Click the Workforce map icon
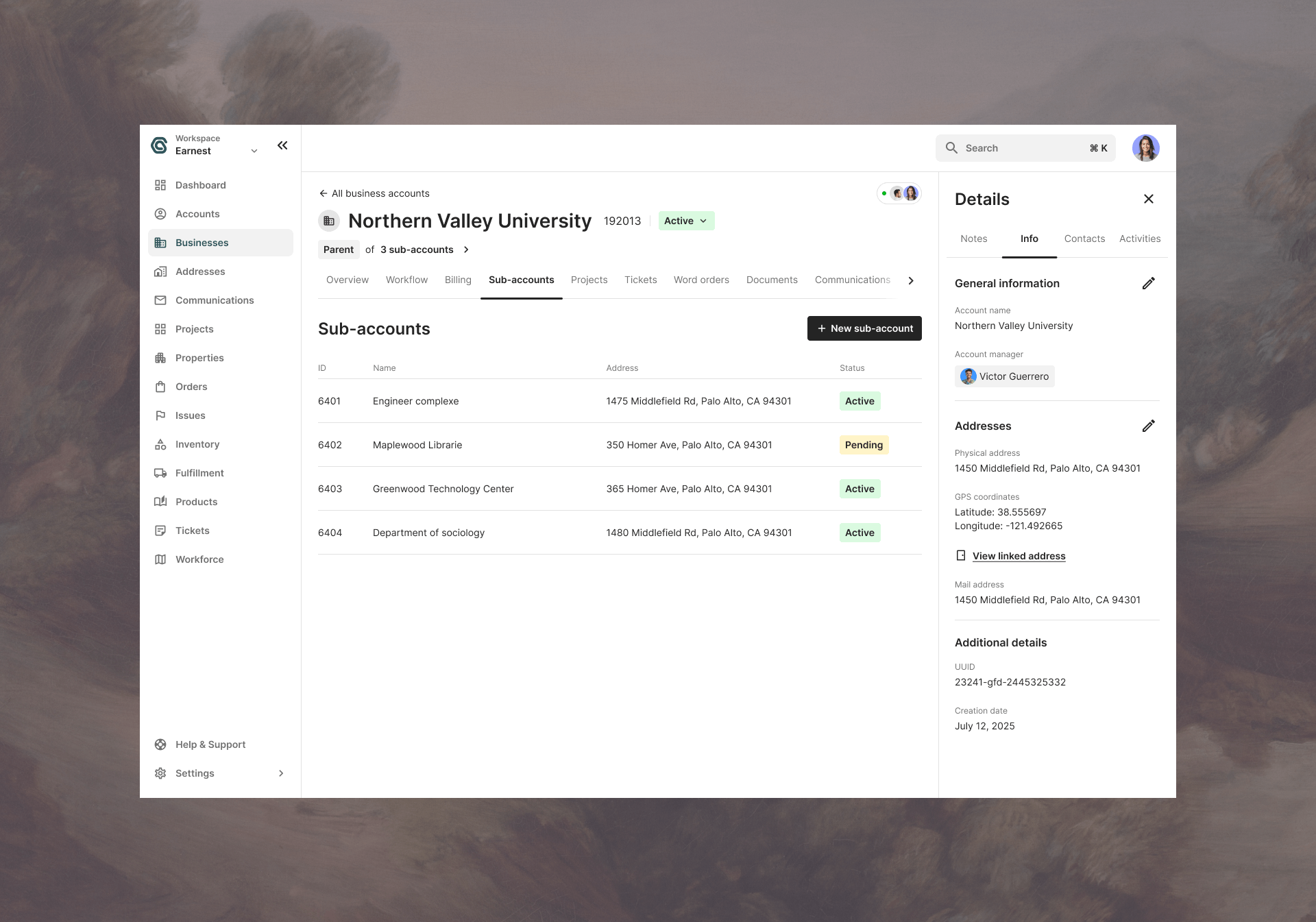 click(x=160, y=559)
